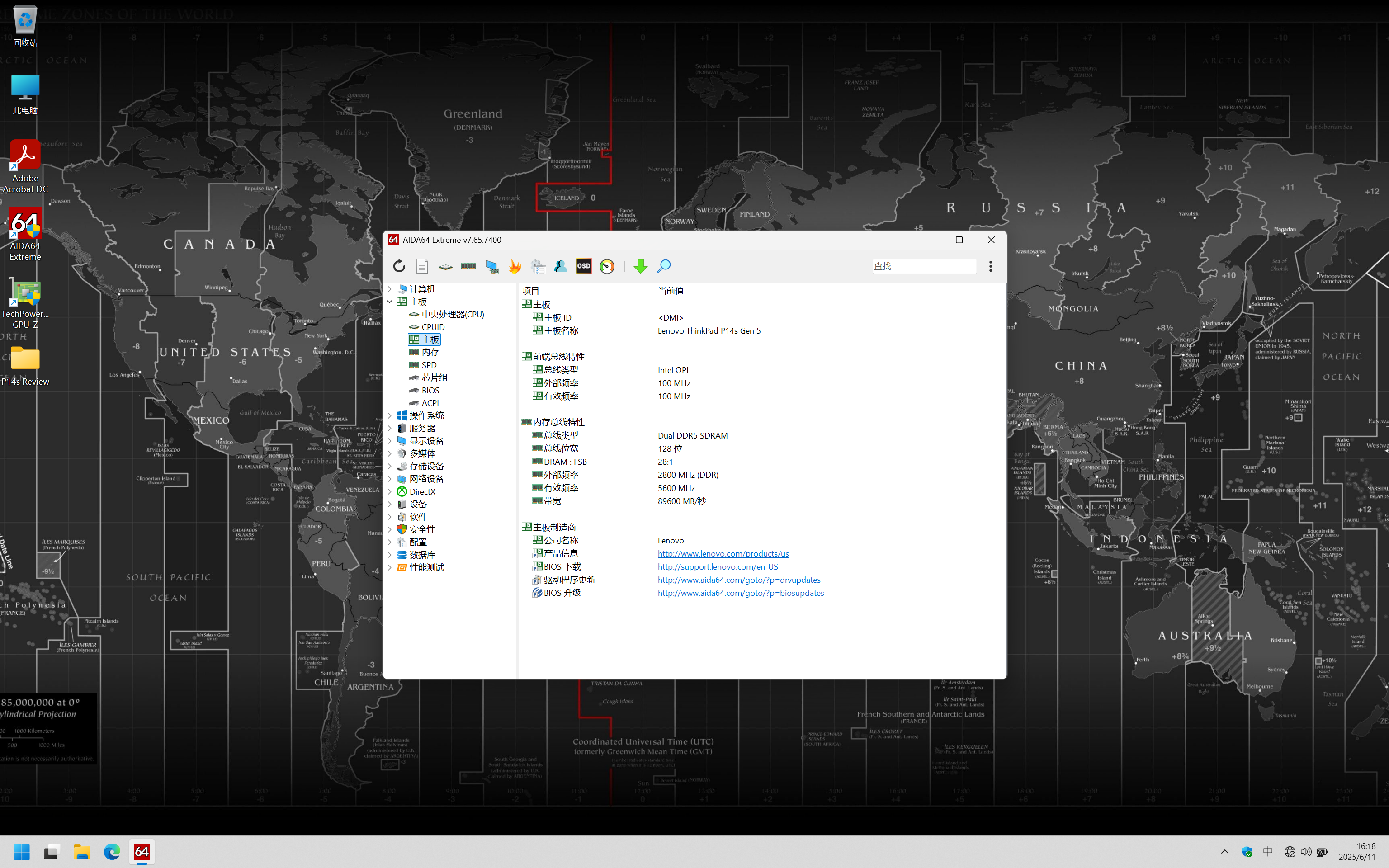This screenshot has height=868, width=1389.
Task: Open the OSD panel toolbar icon
Action: click(x=584, y=266)
